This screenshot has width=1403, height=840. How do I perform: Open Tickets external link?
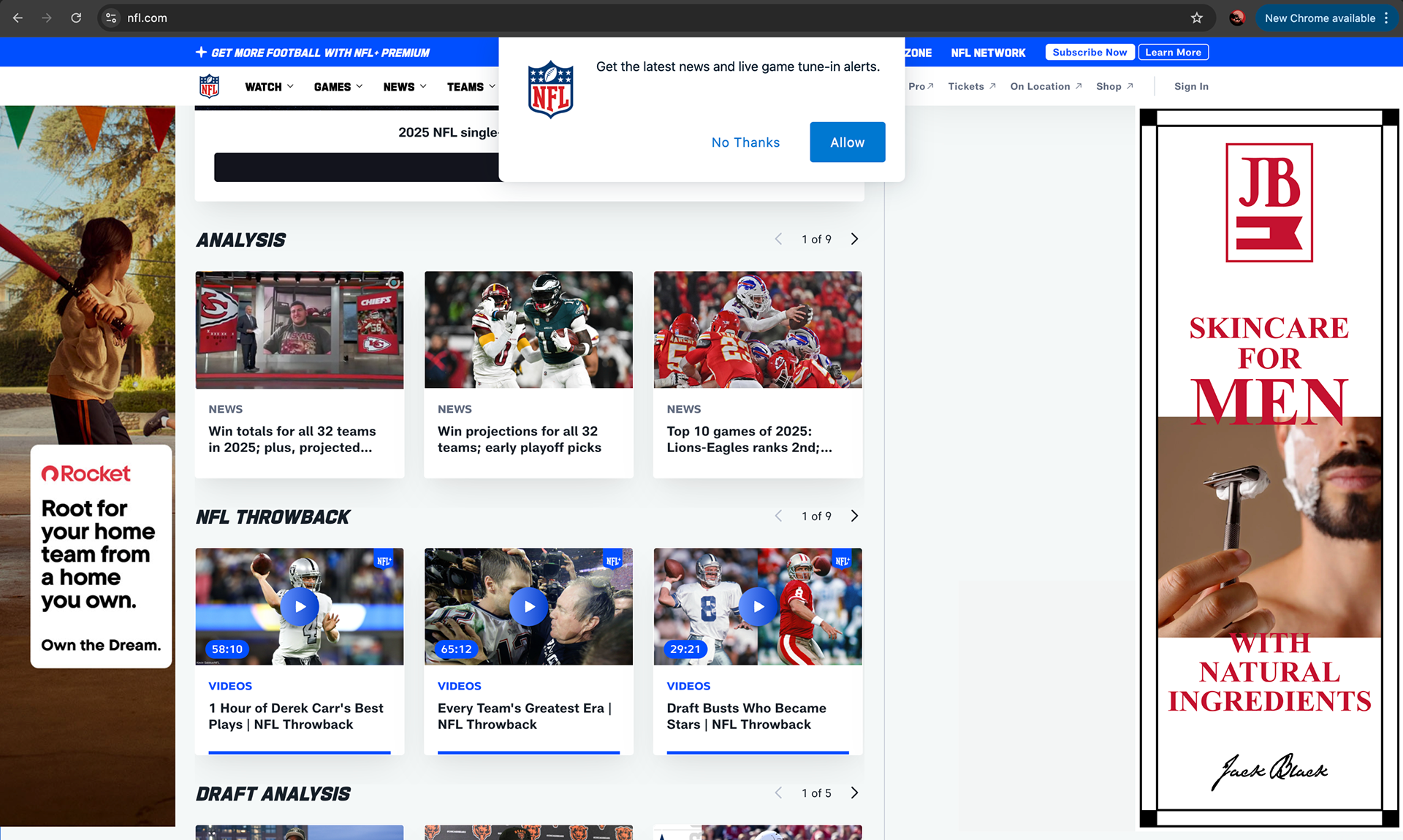pos(972,86)
